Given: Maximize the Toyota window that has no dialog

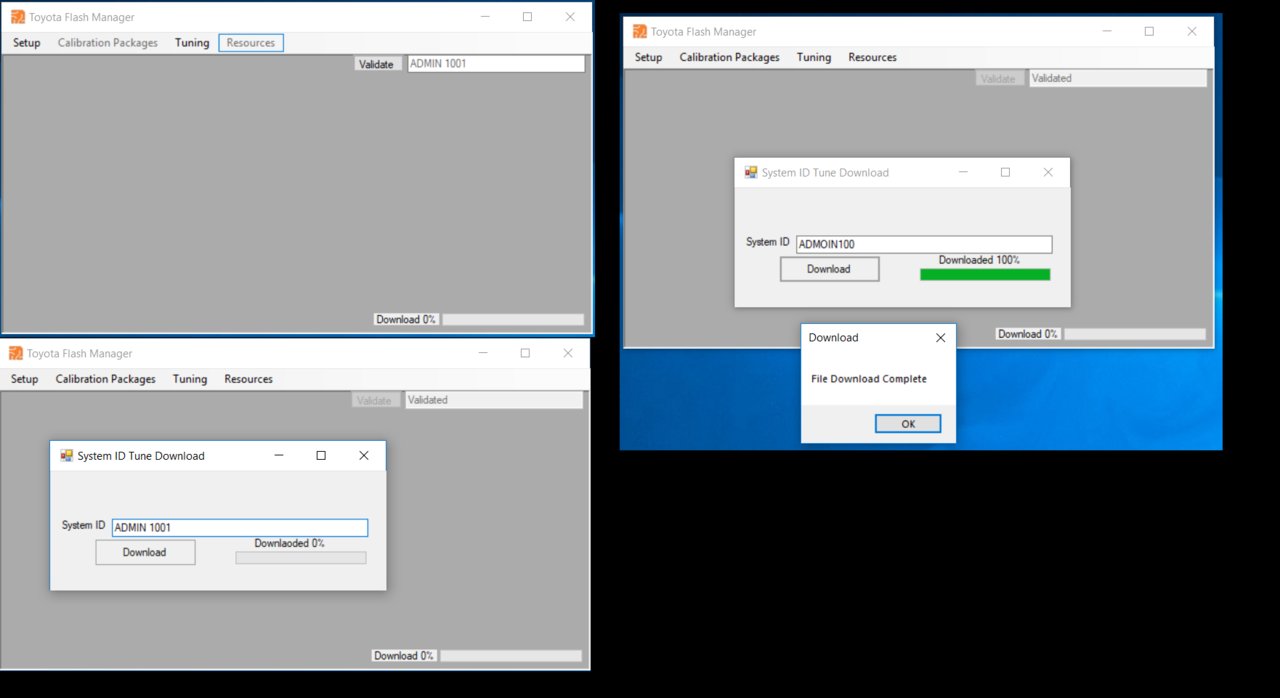Looking at the screenshot, I should 527,17.
